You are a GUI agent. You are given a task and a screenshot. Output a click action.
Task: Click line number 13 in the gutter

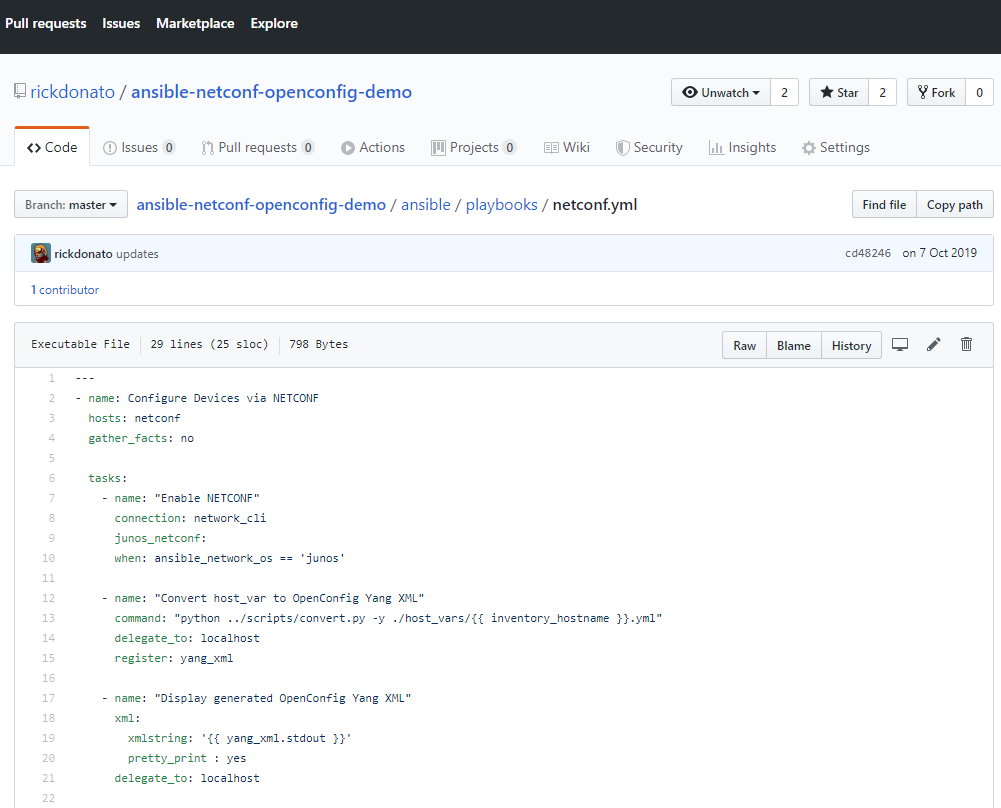[x=49, y=618]
